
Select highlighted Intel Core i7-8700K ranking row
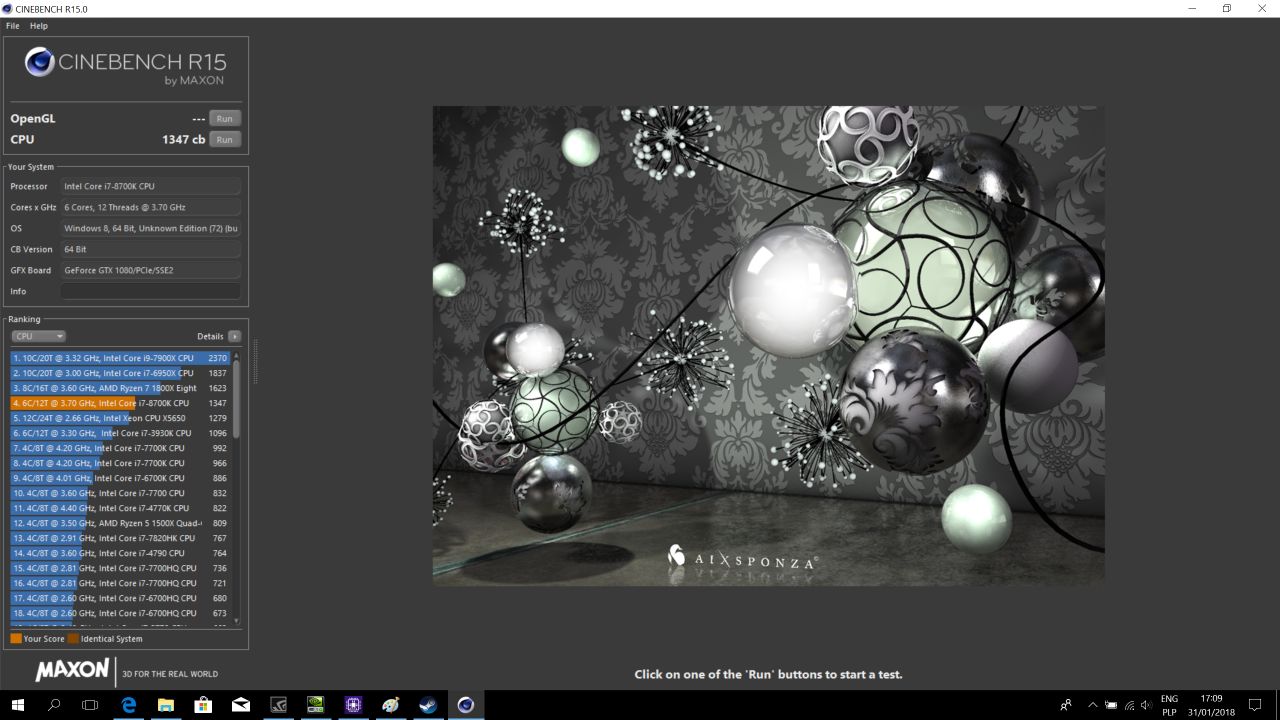[x=120, y=403]
